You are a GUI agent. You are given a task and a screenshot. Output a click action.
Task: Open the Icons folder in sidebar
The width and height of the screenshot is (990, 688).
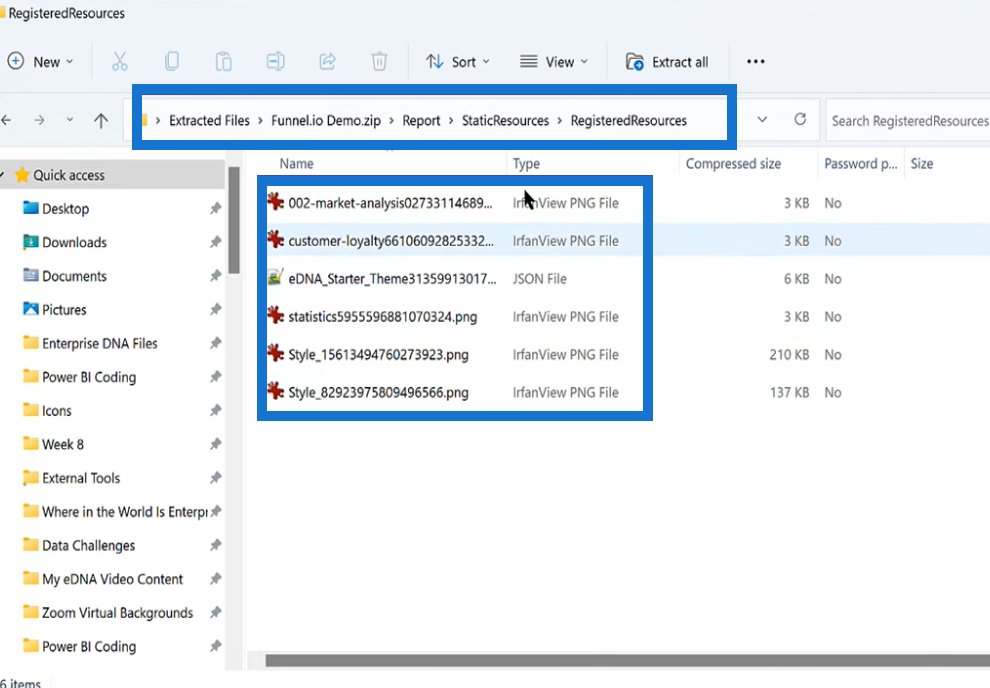(56, 411)
